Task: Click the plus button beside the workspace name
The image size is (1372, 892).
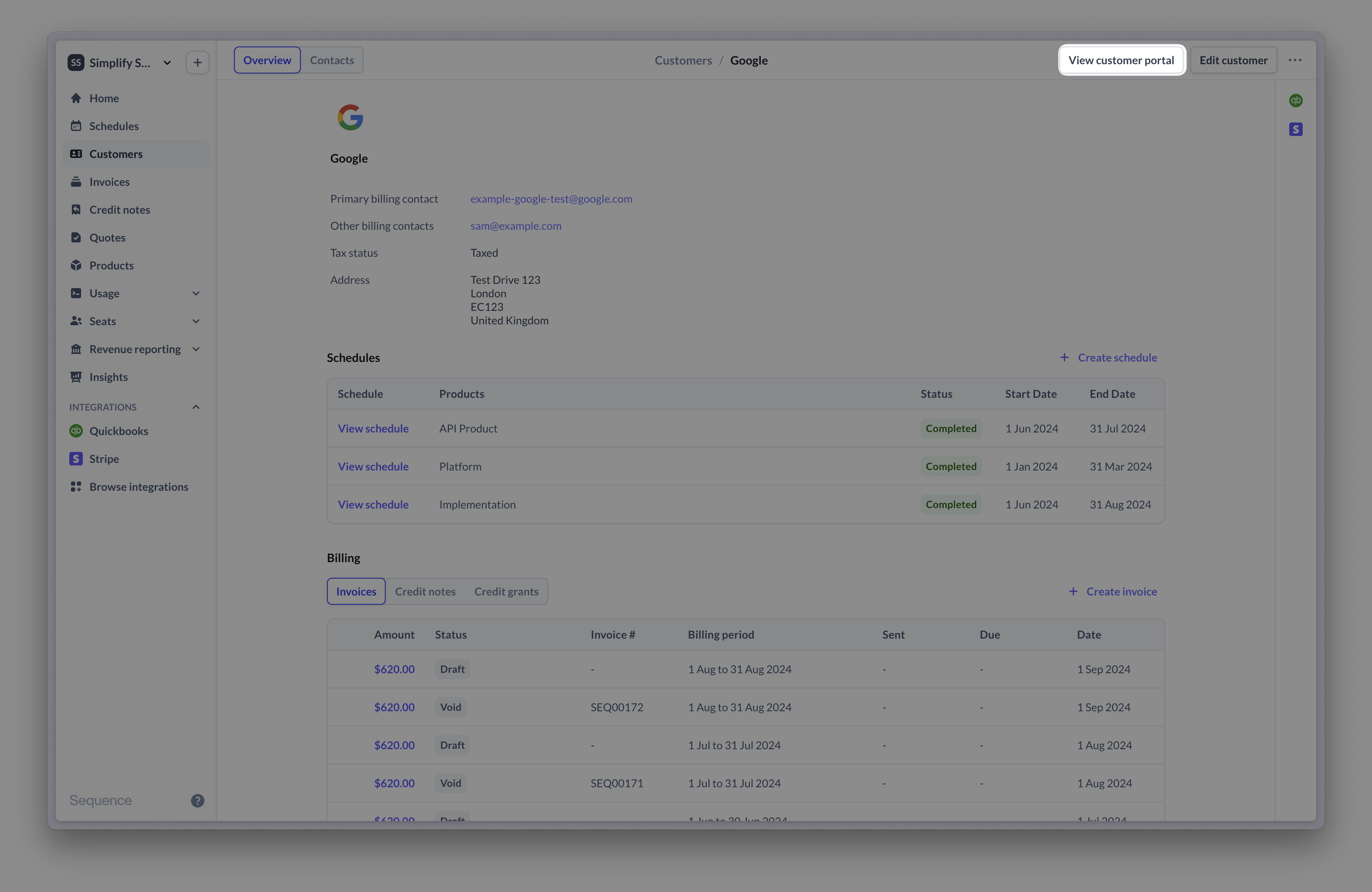Action: point(197,62)
